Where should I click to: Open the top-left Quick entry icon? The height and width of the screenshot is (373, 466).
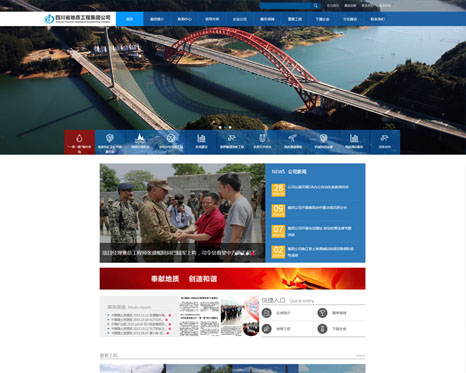266,313
